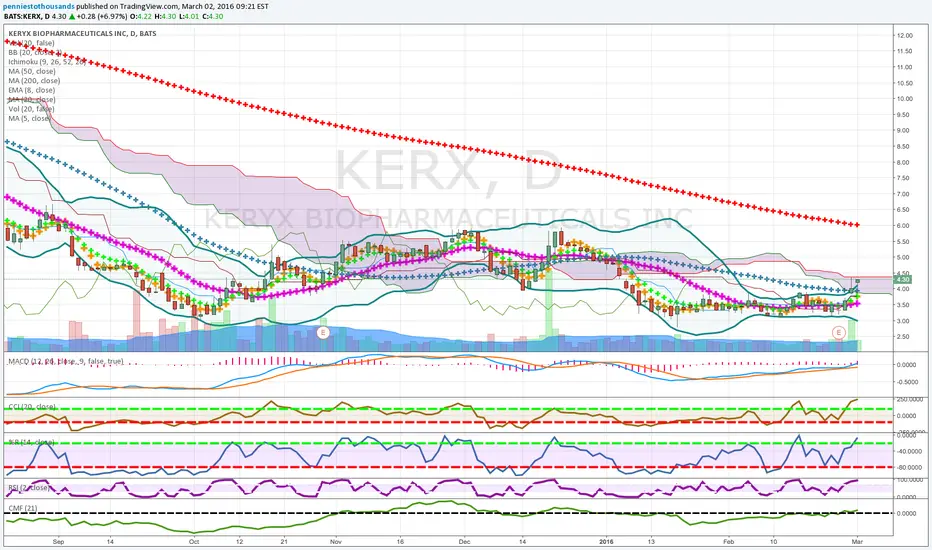Click the 10.00 price axis label
The height and width of the screenshot is (550, 932).
point(905,99)
